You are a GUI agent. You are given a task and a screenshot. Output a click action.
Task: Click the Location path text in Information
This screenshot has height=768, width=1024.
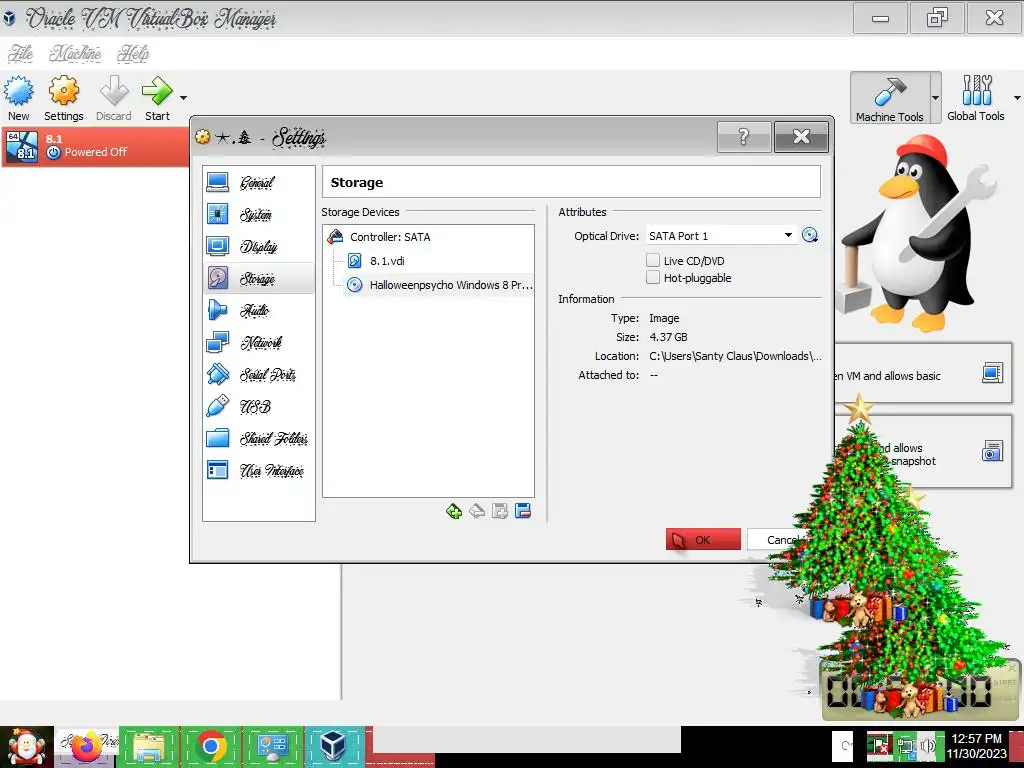[x=735, y=356]
